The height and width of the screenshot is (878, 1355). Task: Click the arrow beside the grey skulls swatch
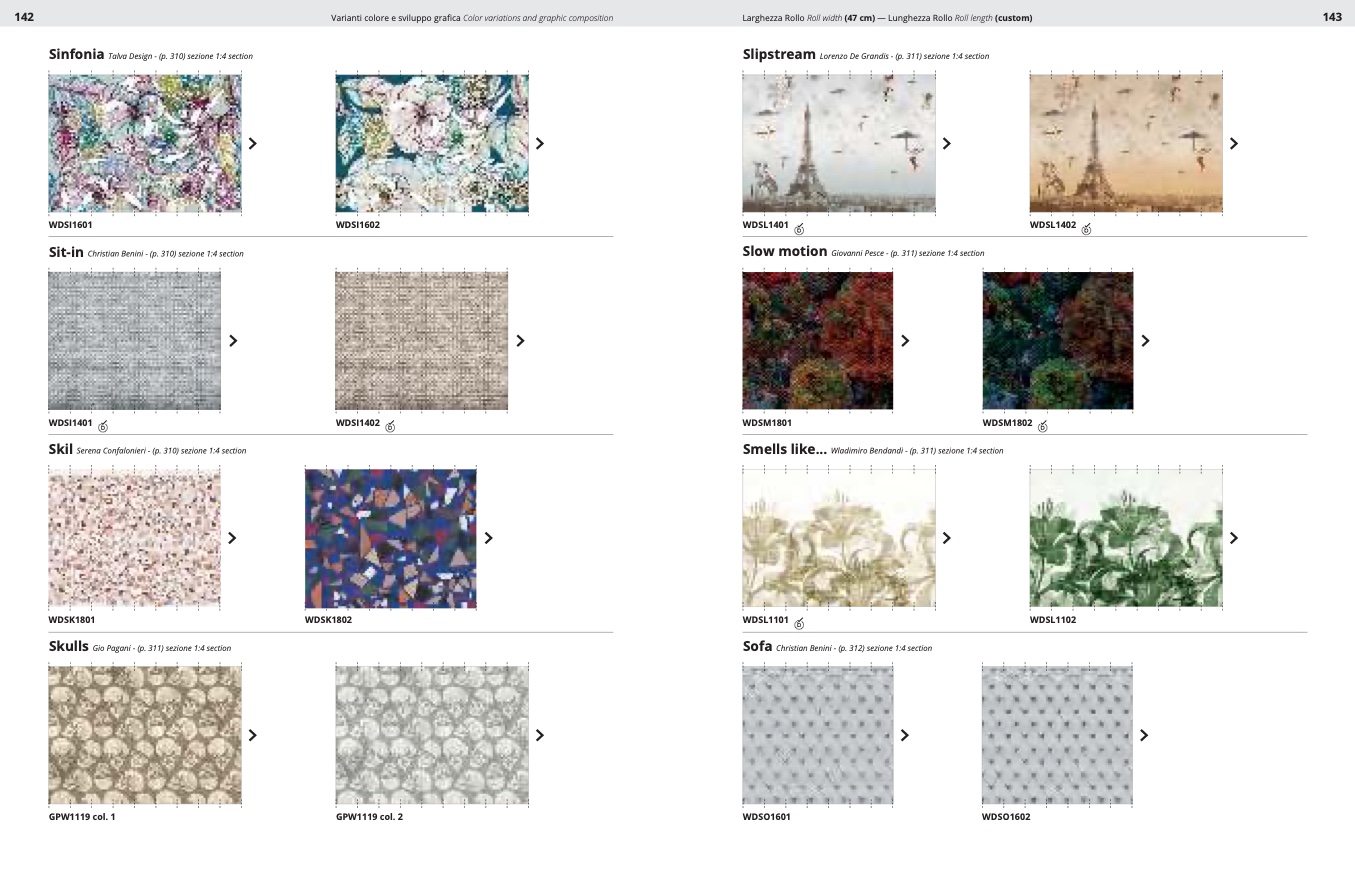tap(540, 735)
